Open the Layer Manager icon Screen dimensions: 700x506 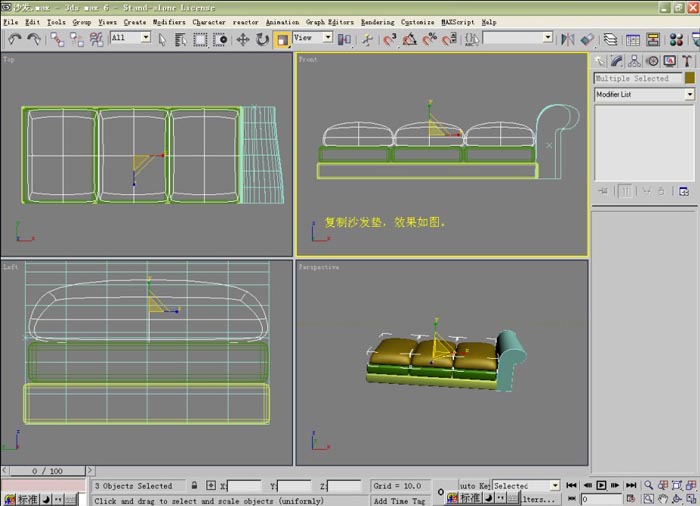[610, 40]
